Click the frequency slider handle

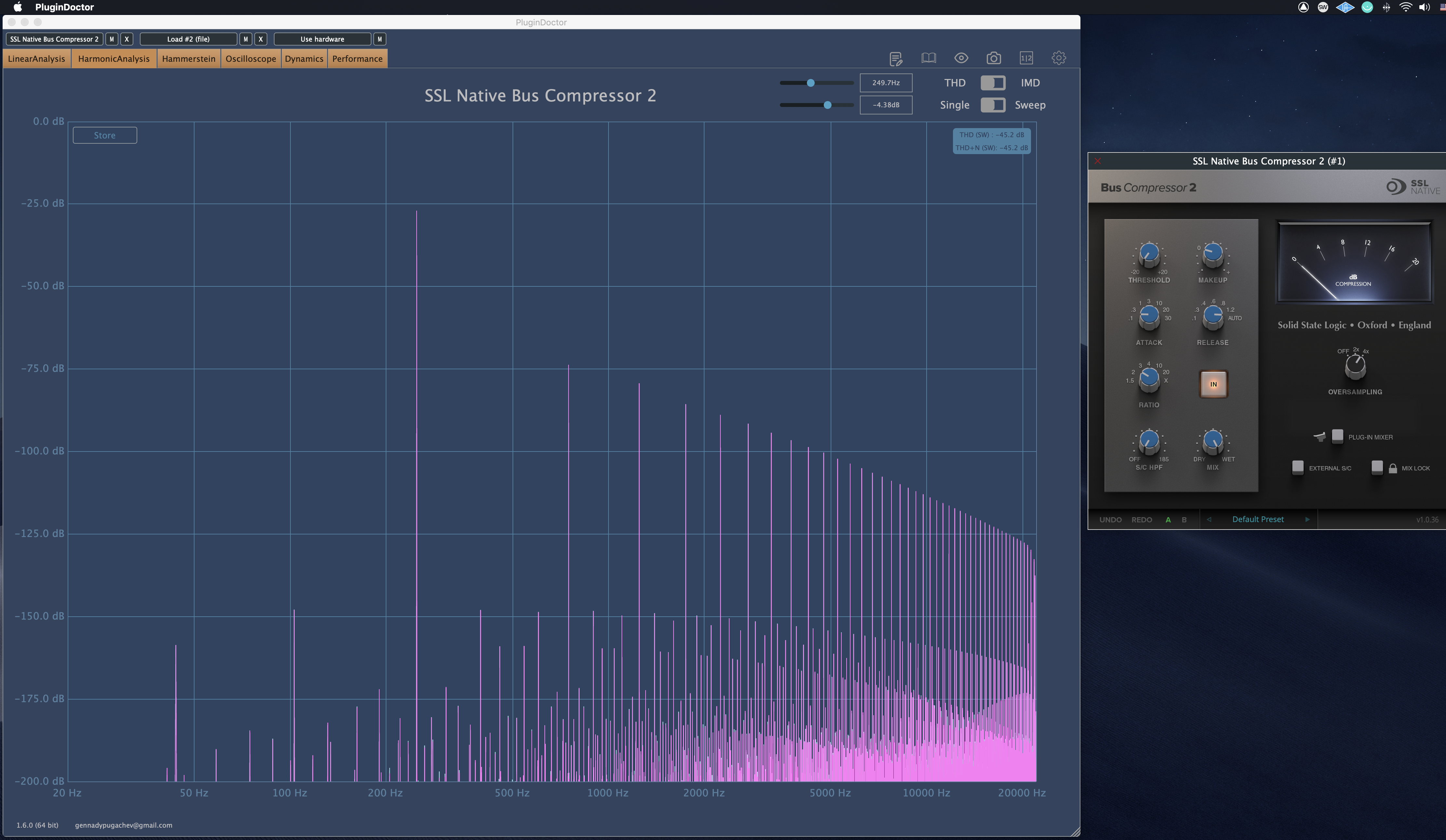coord(810,83)
